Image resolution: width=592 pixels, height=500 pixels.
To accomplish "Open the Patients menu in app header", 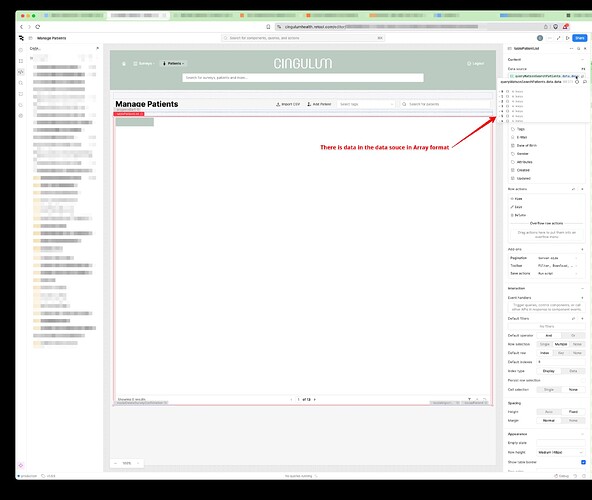I will click(x=173, y=63).
